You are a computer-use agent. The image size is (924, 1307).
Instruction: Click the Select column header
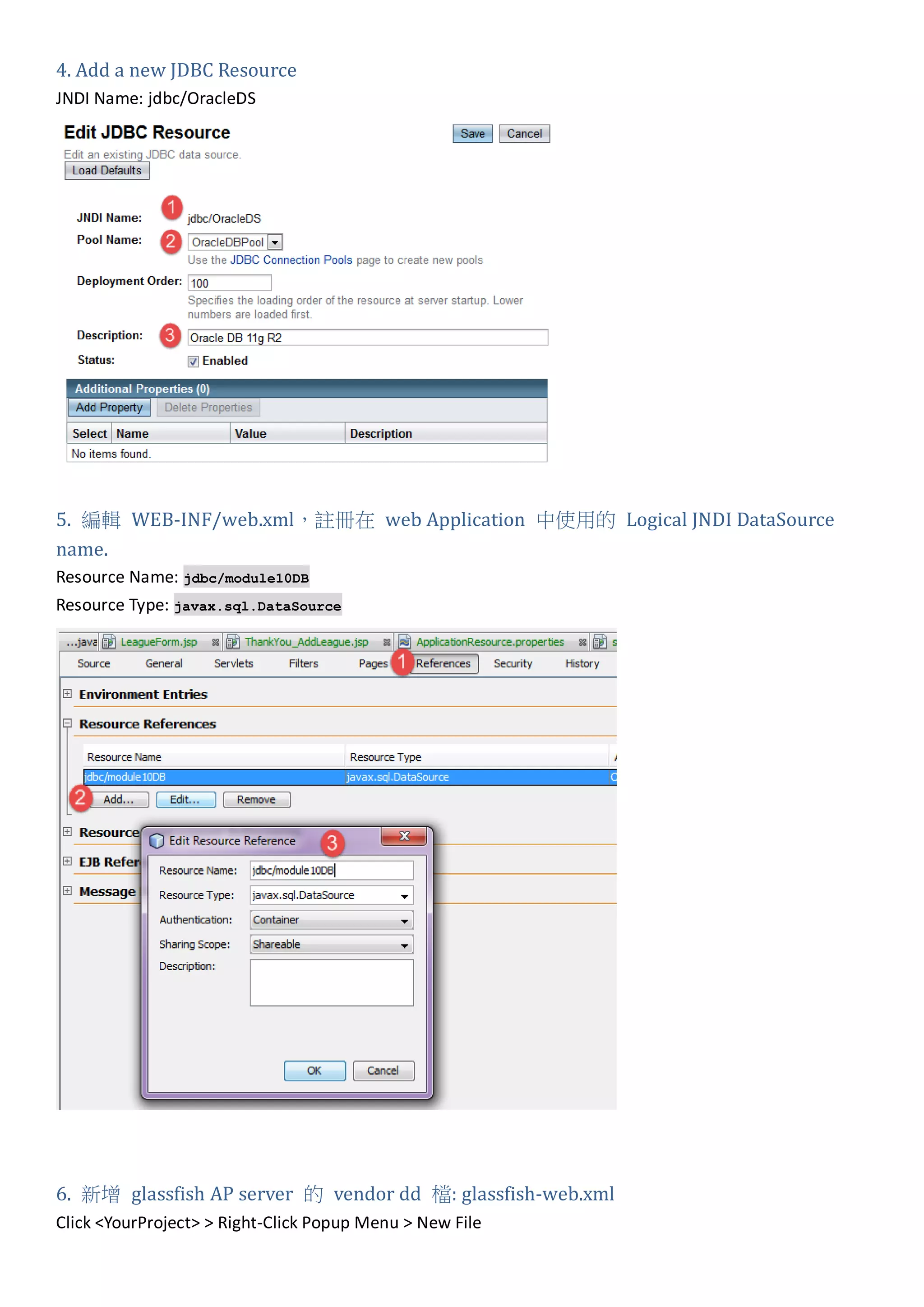[89, 434]
